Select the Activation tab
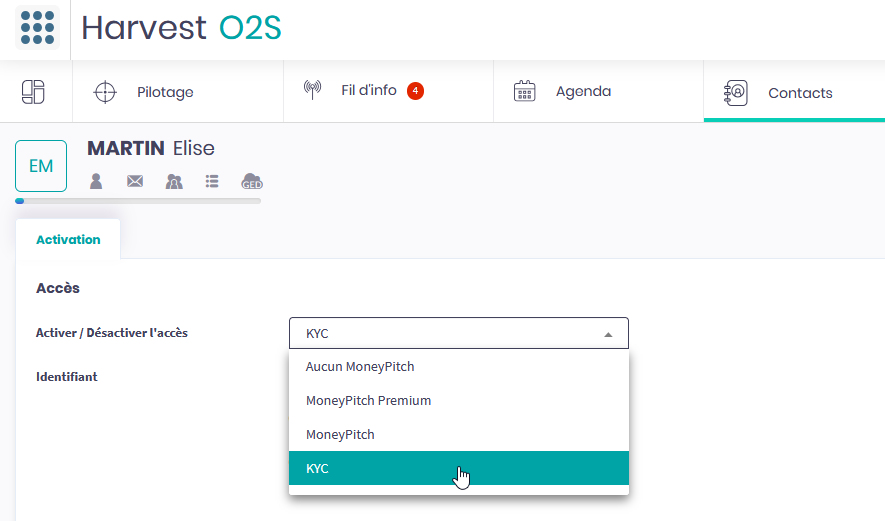This screenshot has height=521, width=885. 68,240
